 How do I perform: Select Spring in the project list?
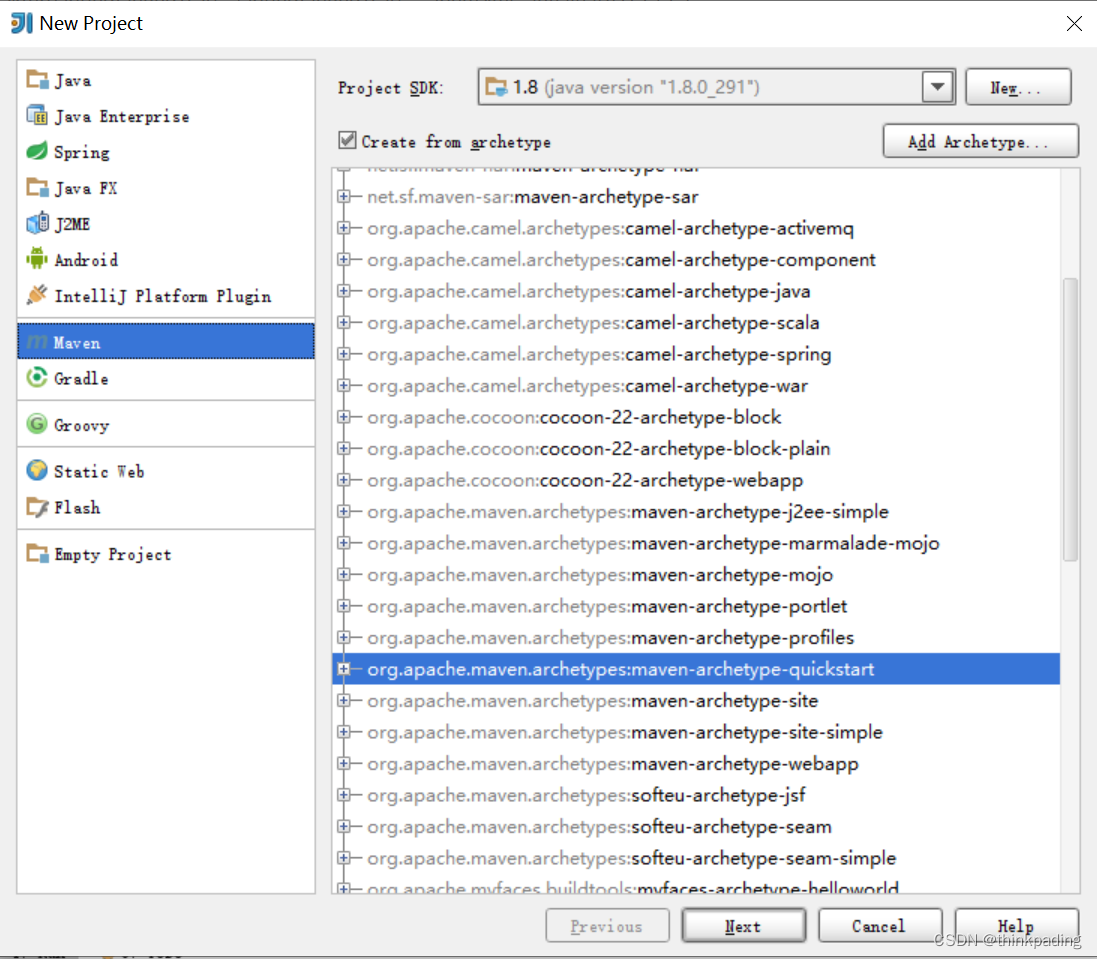(x=166, y=152)
